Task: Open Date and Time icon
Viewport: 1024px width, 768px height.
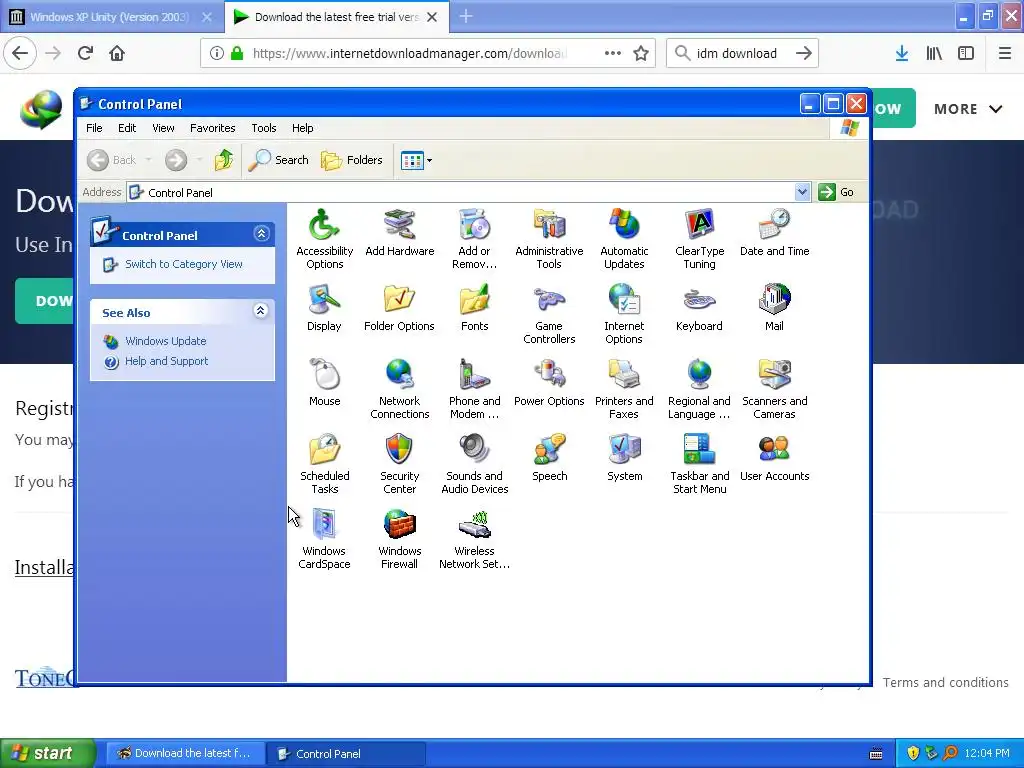Action: pyautogui.click(x=775, y=233)
